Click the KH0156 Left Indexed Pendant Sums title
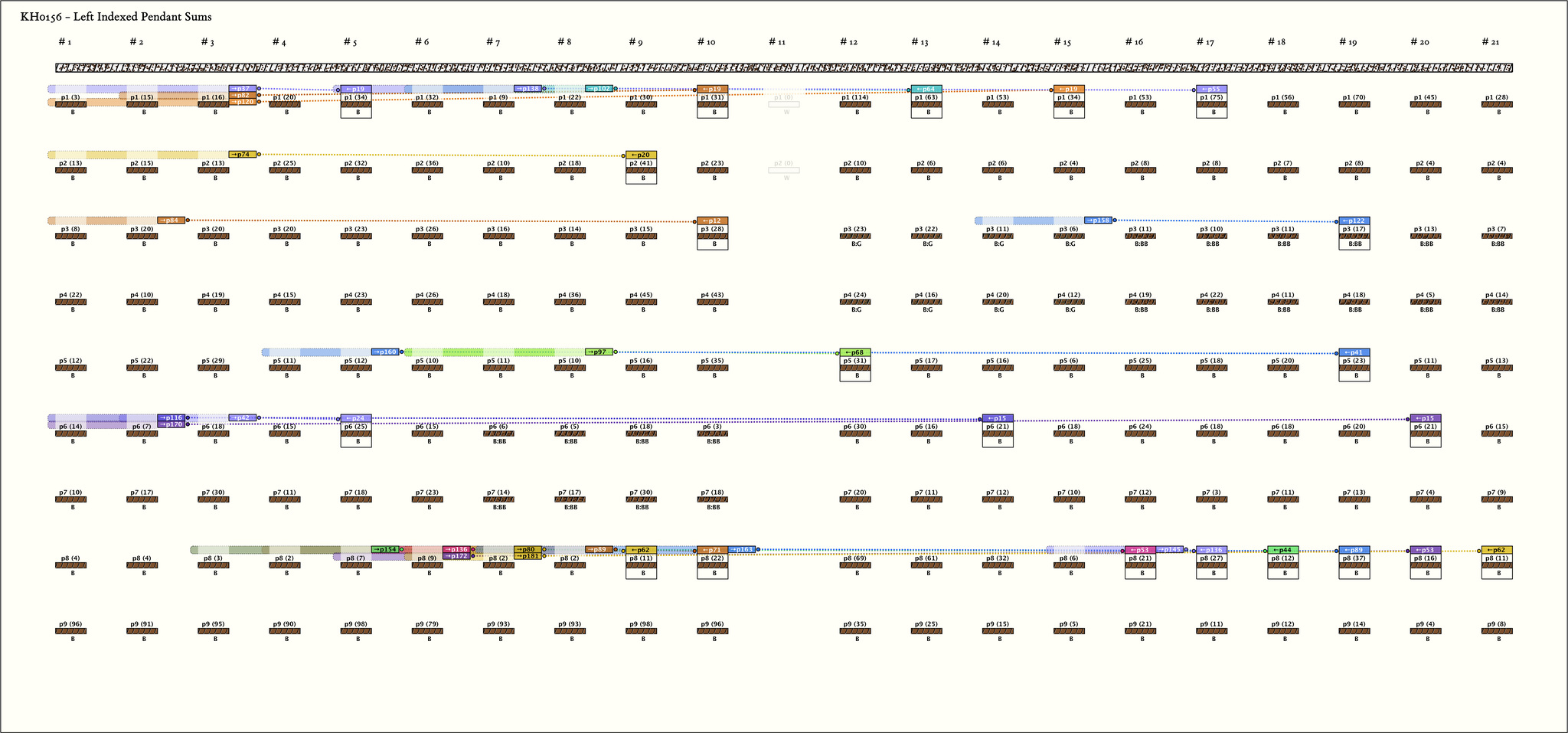The width and height of the screenshot is (1568, 733). pos(116,17)
